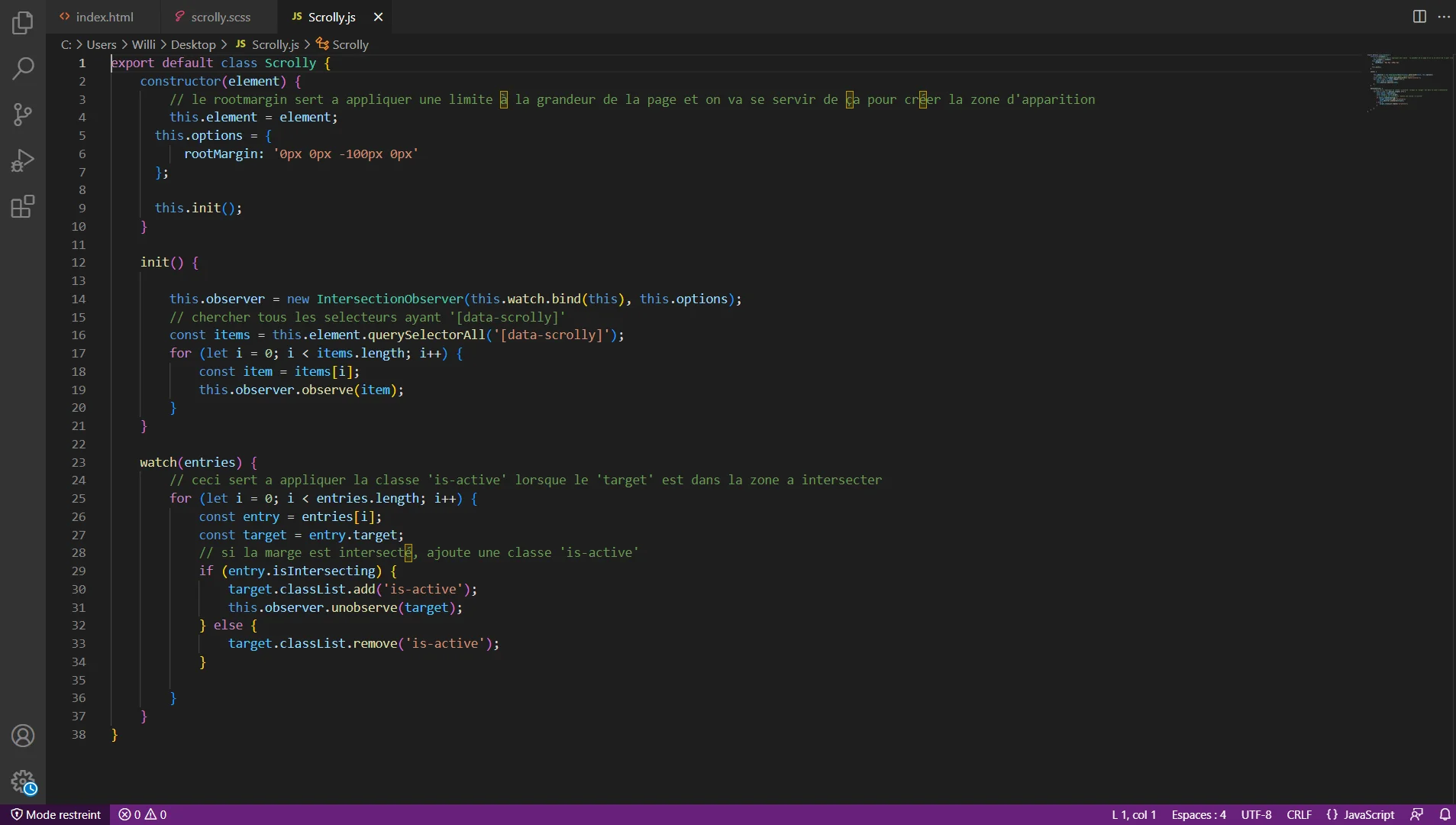
Task: Open Run and Debug view
Action: coord(23,160)
